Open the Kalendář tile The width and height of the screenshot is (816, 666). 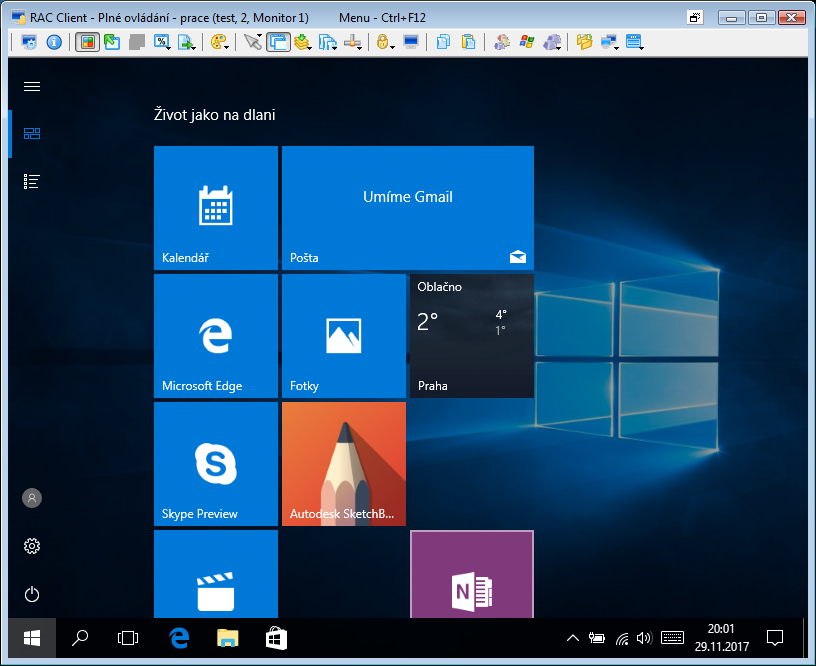coord(216,208)
